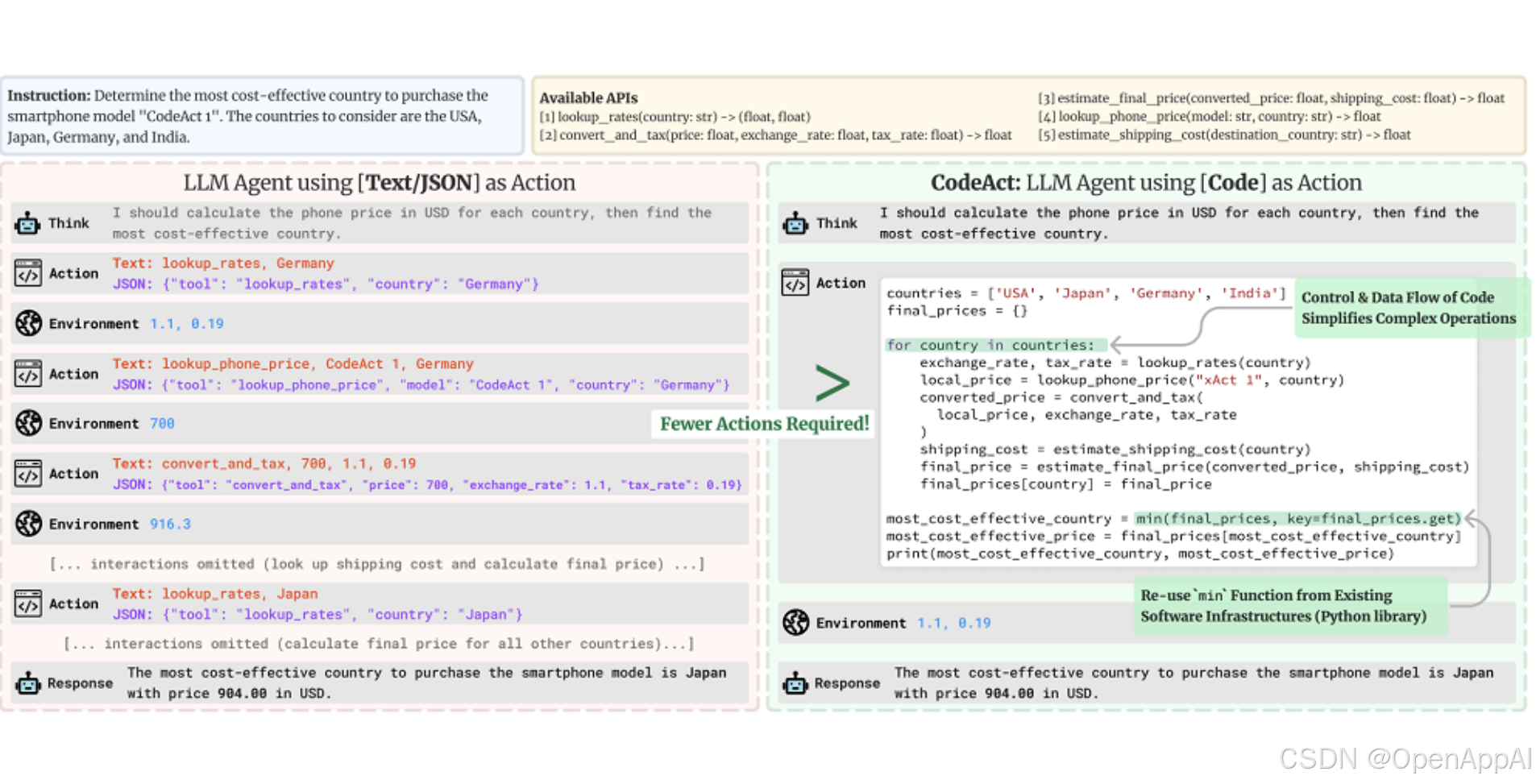1536x784 pixels.
Task: Click the code line 'converted_price = convert_and_tax('
Action: tap(1061, 397)
